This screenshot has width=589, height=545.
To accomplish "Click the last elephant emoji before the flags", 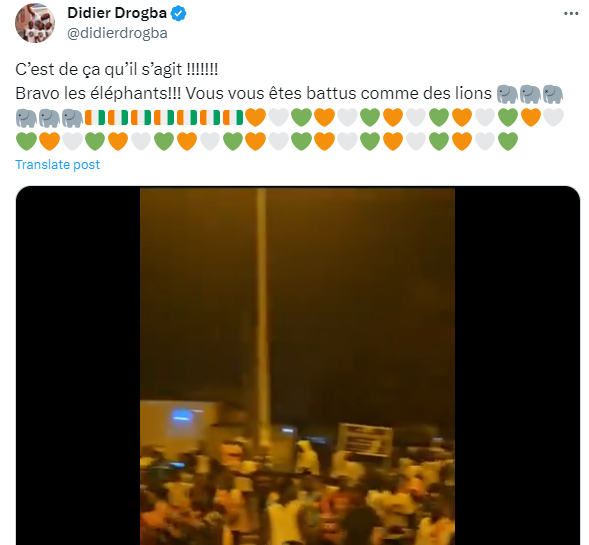I will coord(72,118).
